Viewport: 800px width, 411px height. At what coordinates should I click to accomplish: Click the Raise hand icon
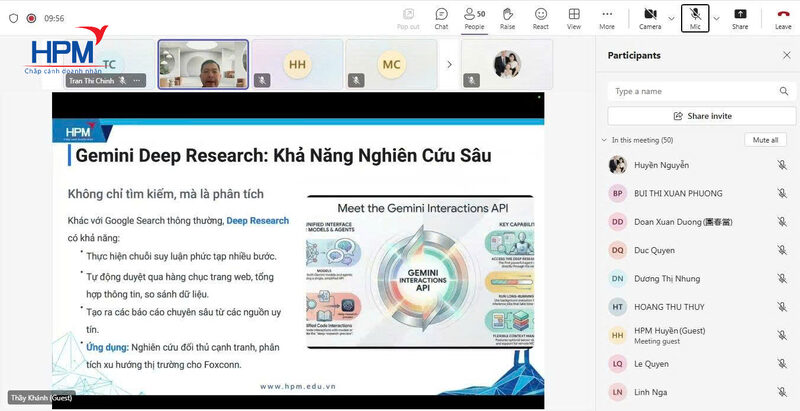(x=507, y=17)
